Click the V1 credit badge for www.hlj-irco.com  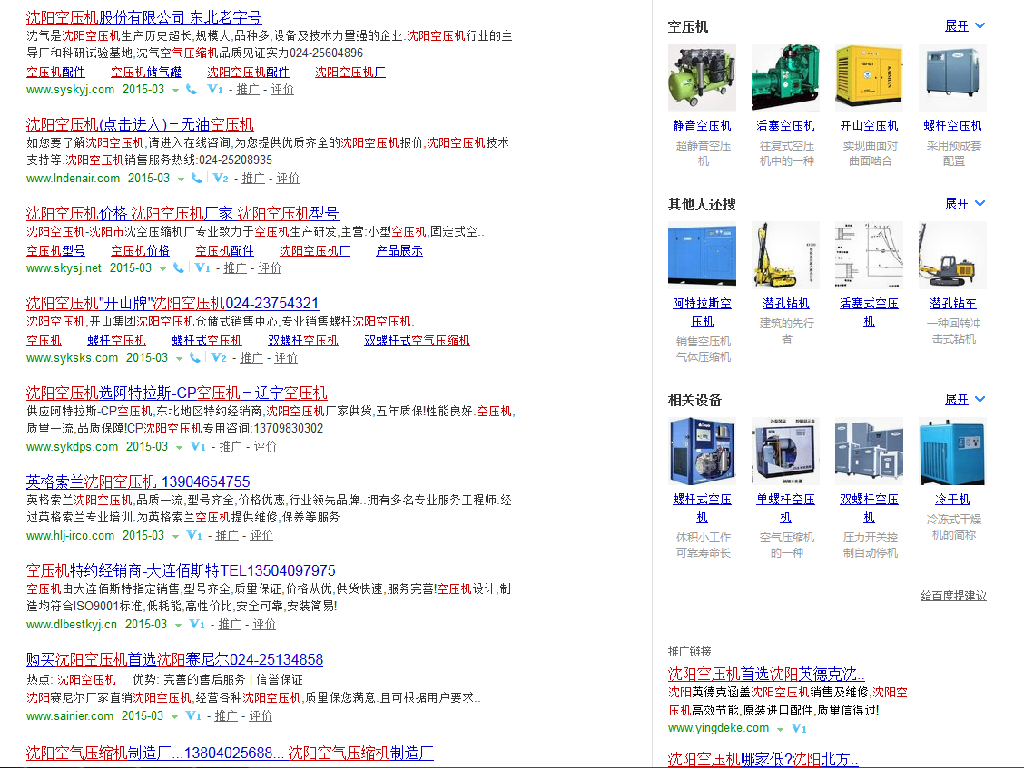pos(194,536)
